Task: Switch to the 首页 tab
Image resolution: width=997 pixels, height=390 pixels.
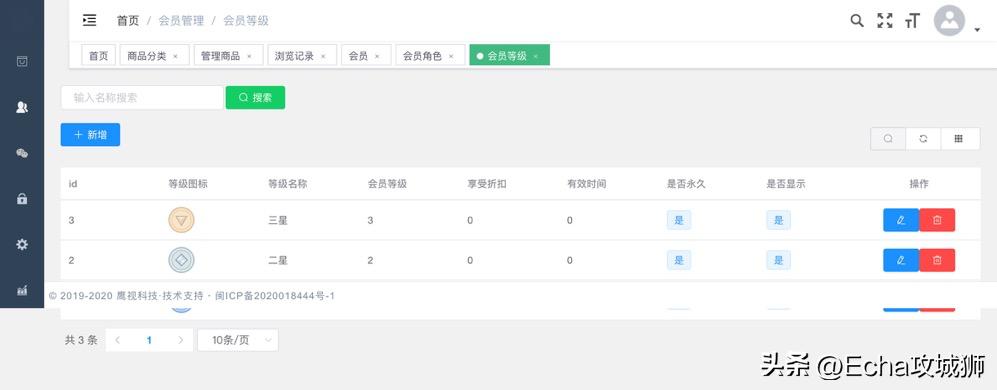Action: tap(98, 55)
